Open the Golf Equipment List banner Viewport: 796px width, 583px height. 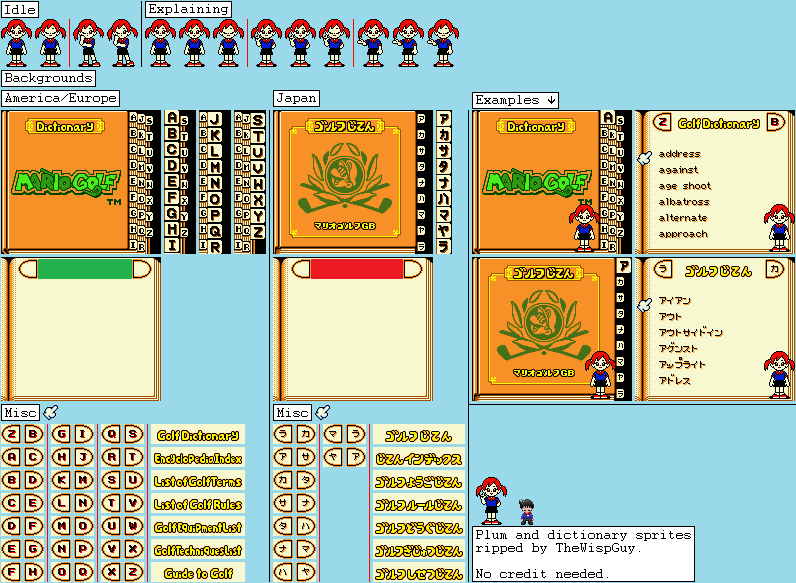(x=198, y=527)
